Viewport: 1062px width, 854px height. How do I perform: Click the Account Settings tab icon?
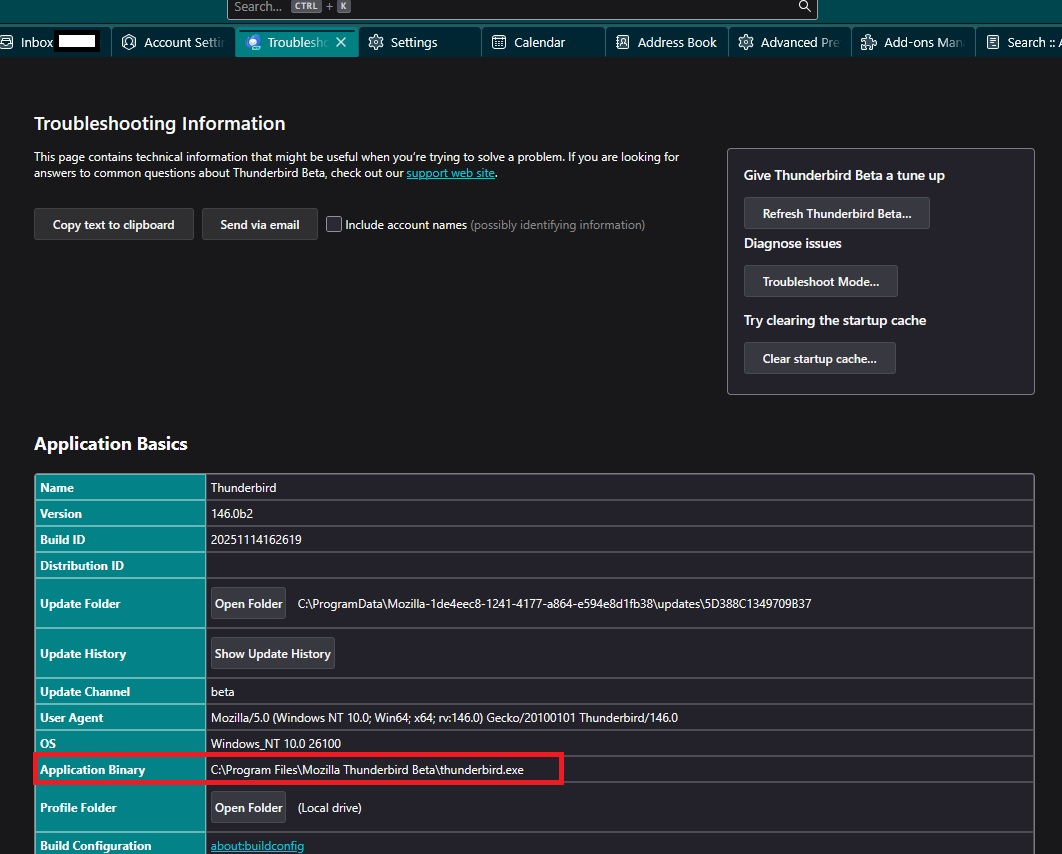pos(129,43)
